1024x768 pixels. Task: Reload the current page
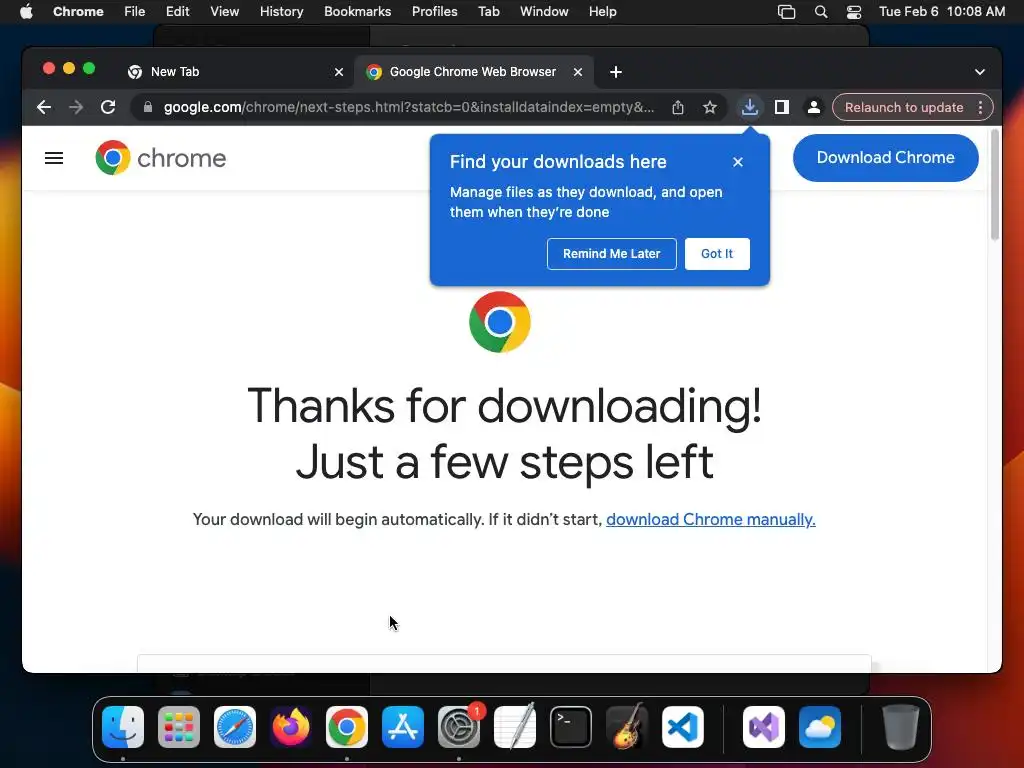108,107
